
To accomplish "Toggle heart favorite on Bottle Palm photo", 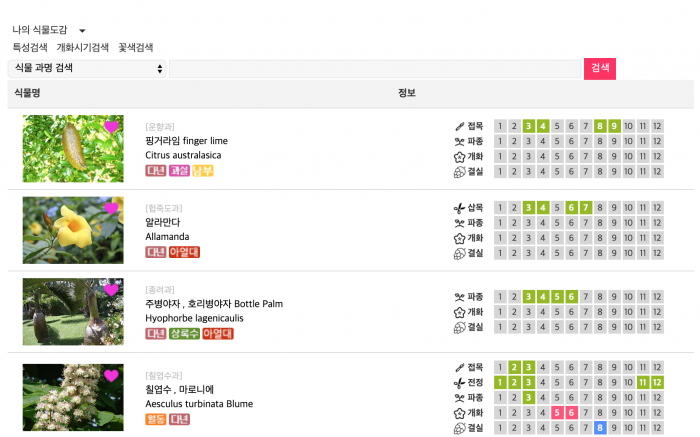I will pyautogui.click(x=111, y=290).
